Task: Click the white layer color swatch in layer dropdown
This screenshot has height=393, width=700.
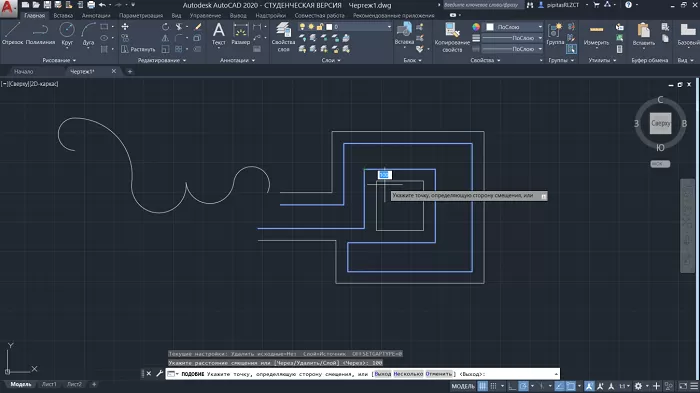Action: click(x=329, y=27)
